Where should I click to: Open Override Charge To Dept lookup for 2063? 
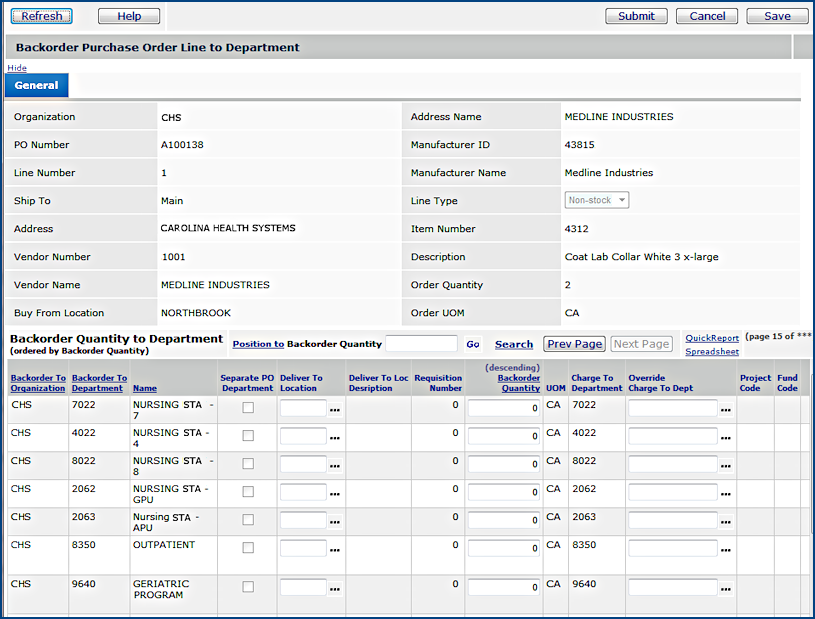point(726,522)
